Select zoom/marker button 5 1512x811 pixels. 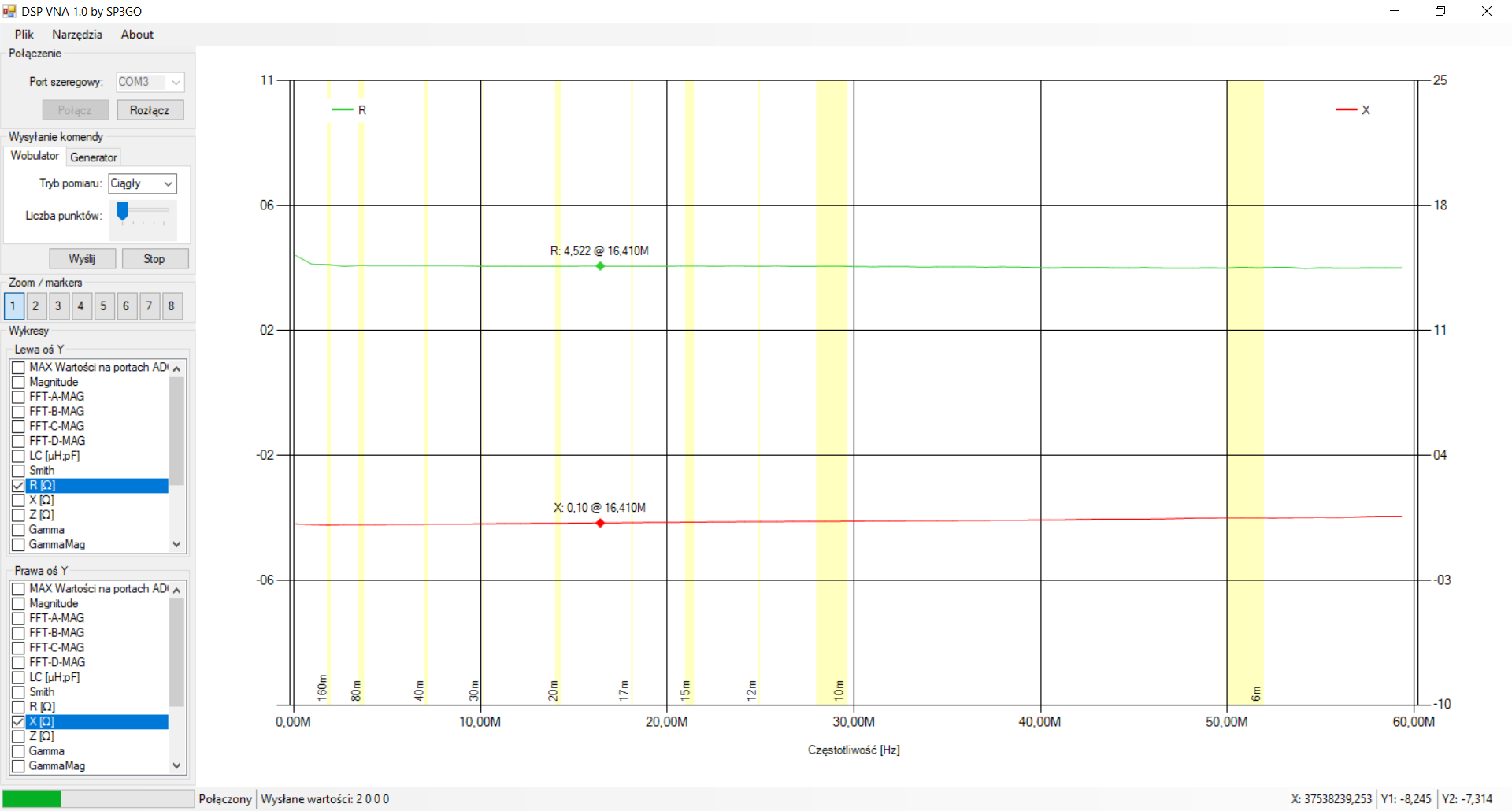coord(103,306)
